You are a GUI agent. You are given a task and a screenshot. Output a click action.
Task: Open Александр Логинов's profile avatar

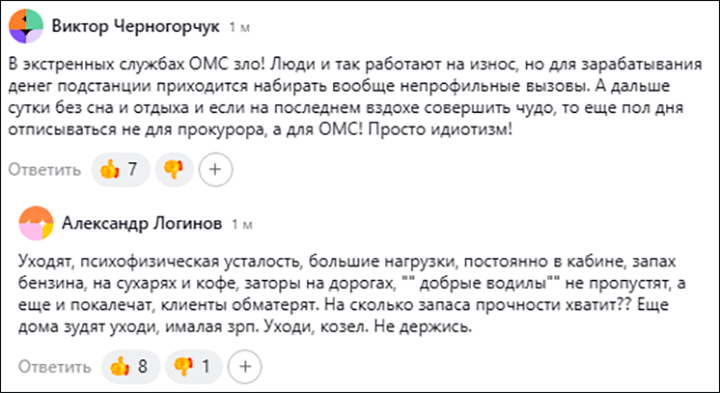(36, 224)
